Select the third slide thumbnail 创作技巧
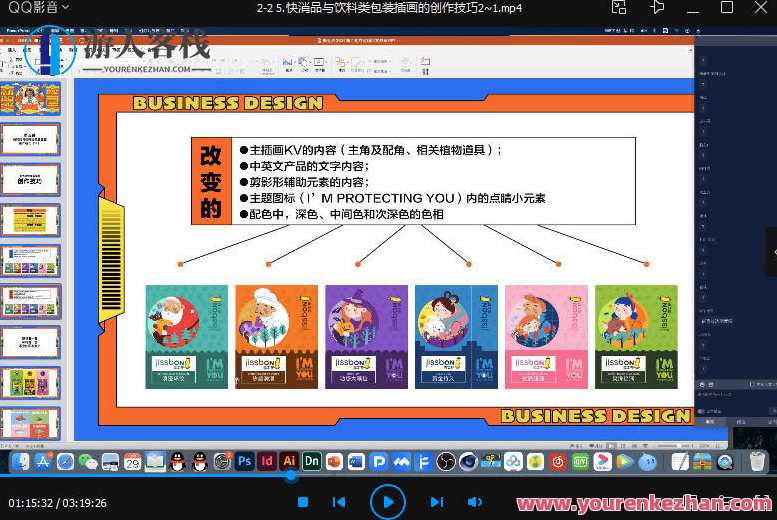 click(x=31, y=179)
